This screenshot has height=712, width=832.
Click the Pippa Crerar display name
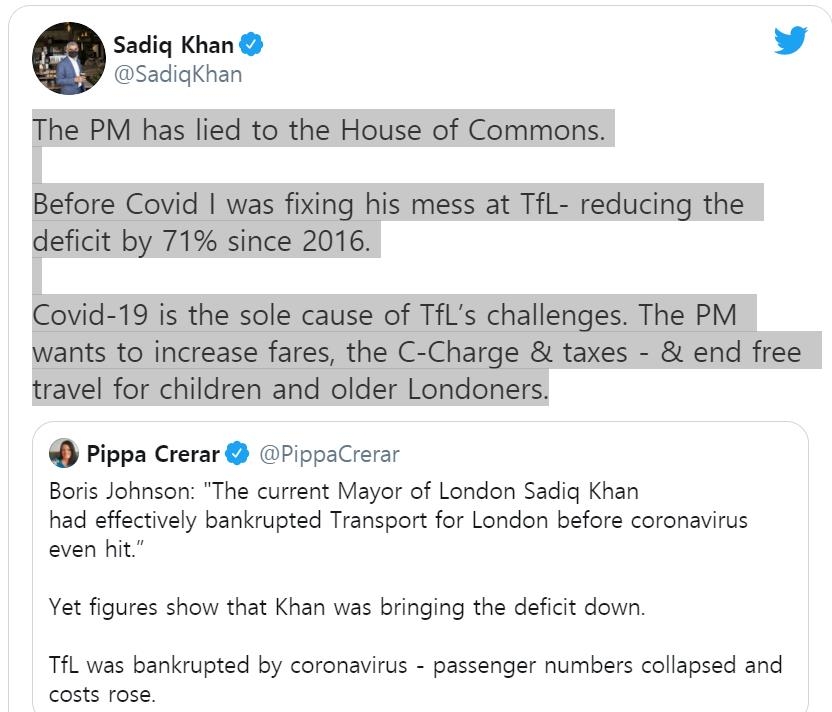pyautogui.click(x=152, y=454)
